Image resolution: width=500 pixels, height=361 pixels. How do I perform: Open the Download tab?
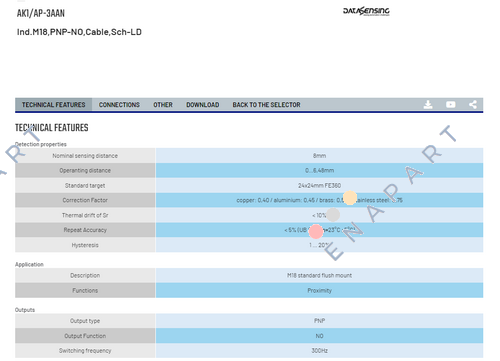[x=202, y=105]
